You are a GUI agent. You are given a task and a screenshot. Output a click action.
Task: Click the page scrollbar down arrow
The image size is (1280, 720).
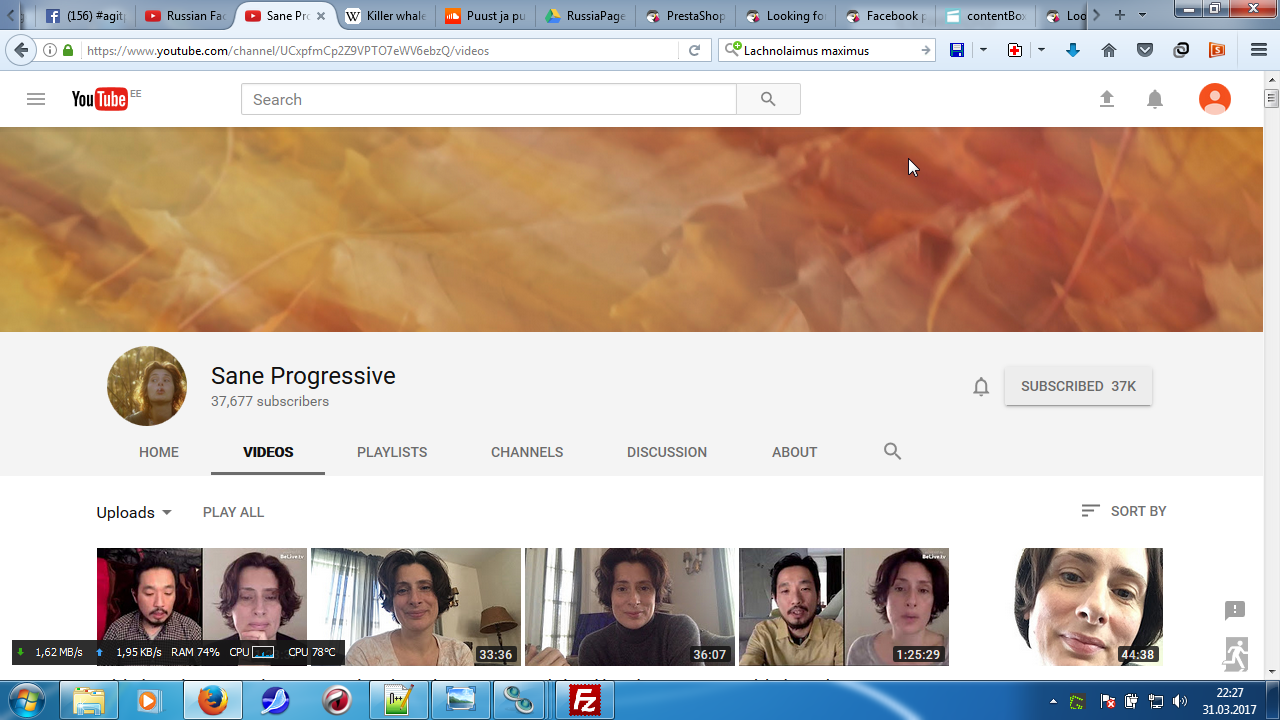(x=1271, y=672)
